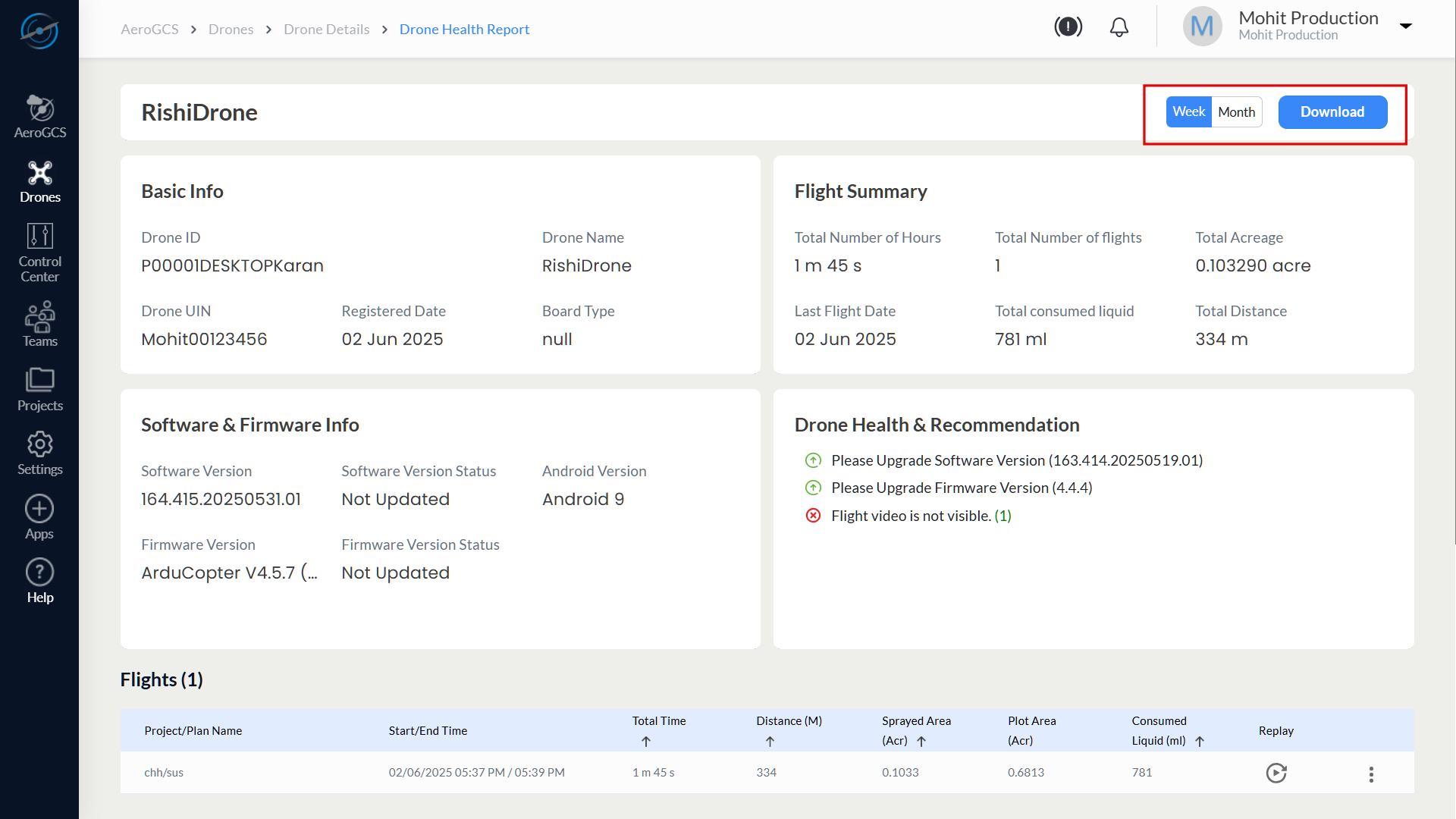The image size is (1456, 819).
Task: Sort by Consumed Liquid arrow
Action: tap(1200, 742)
